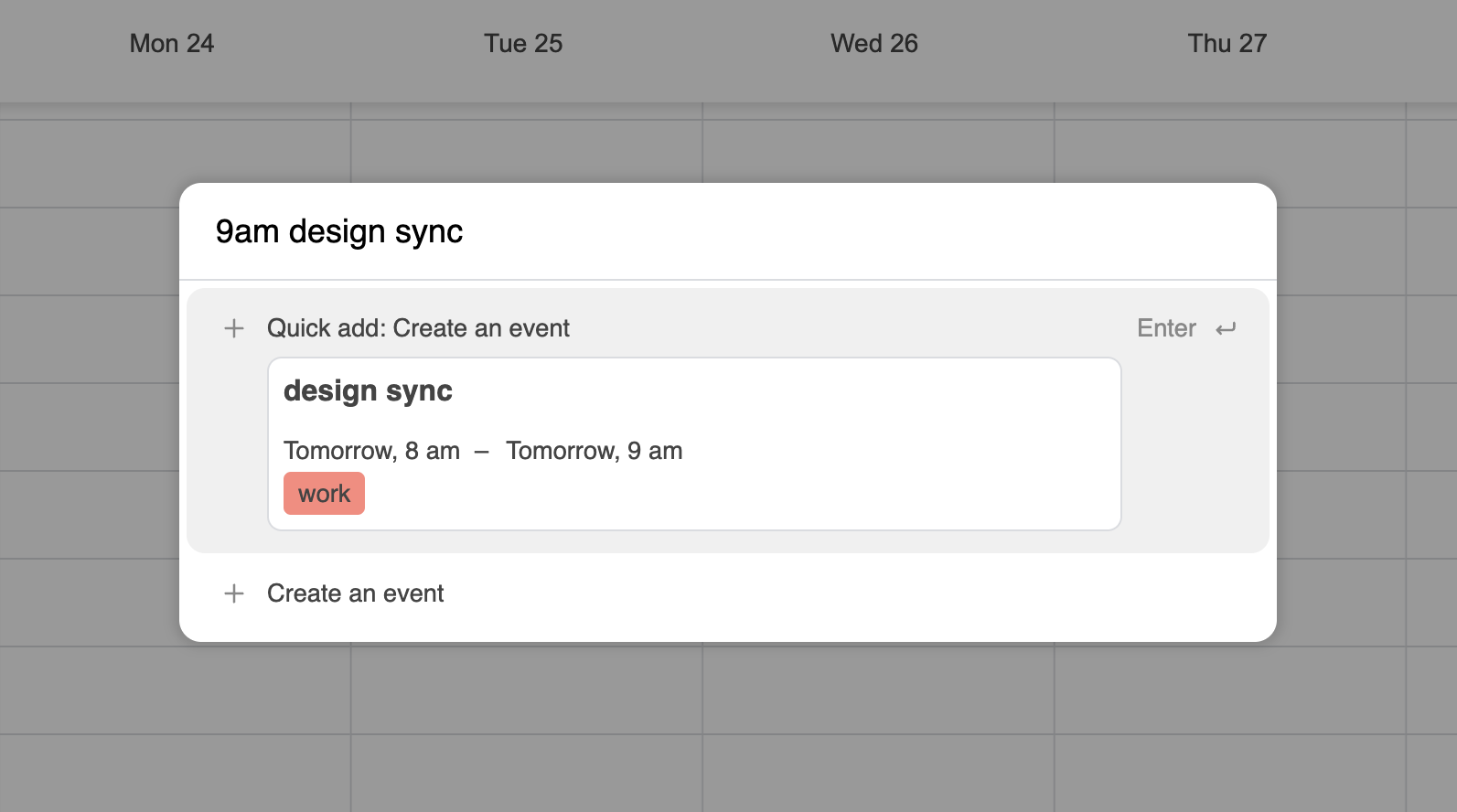Click the start time 'Tomorrow, 8 am'
1457x812 pixels.
(x=371, y=451)
